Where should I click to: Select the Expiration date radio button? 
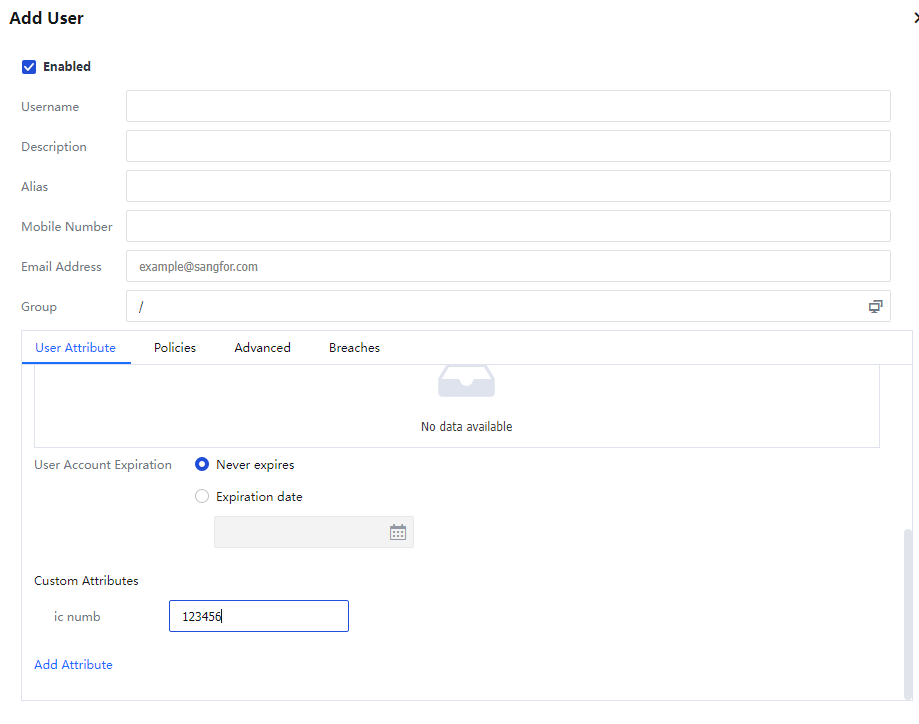(x=202, y=497)
